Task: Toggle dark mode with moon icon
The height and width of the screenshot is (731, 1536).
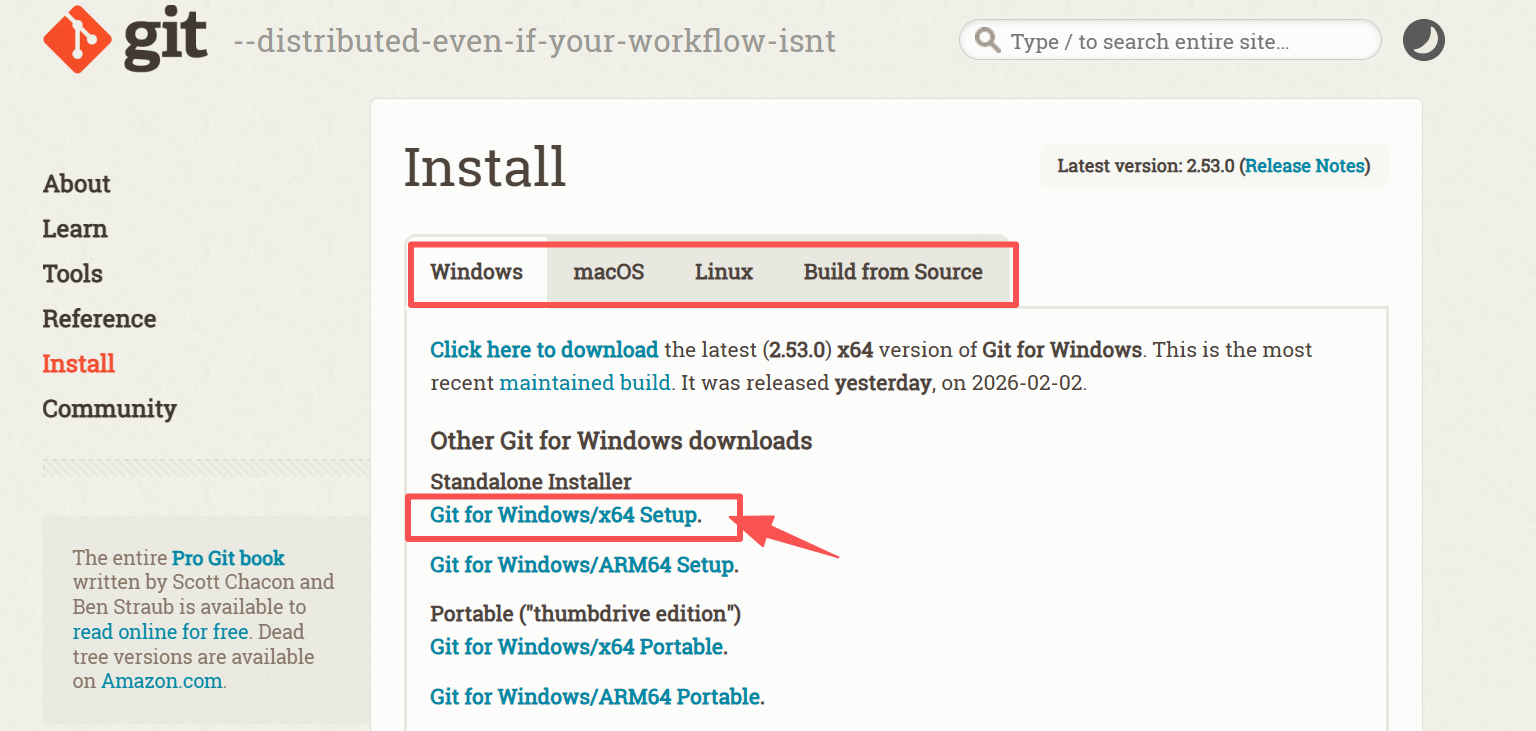Action: (x=1423, y=40)
